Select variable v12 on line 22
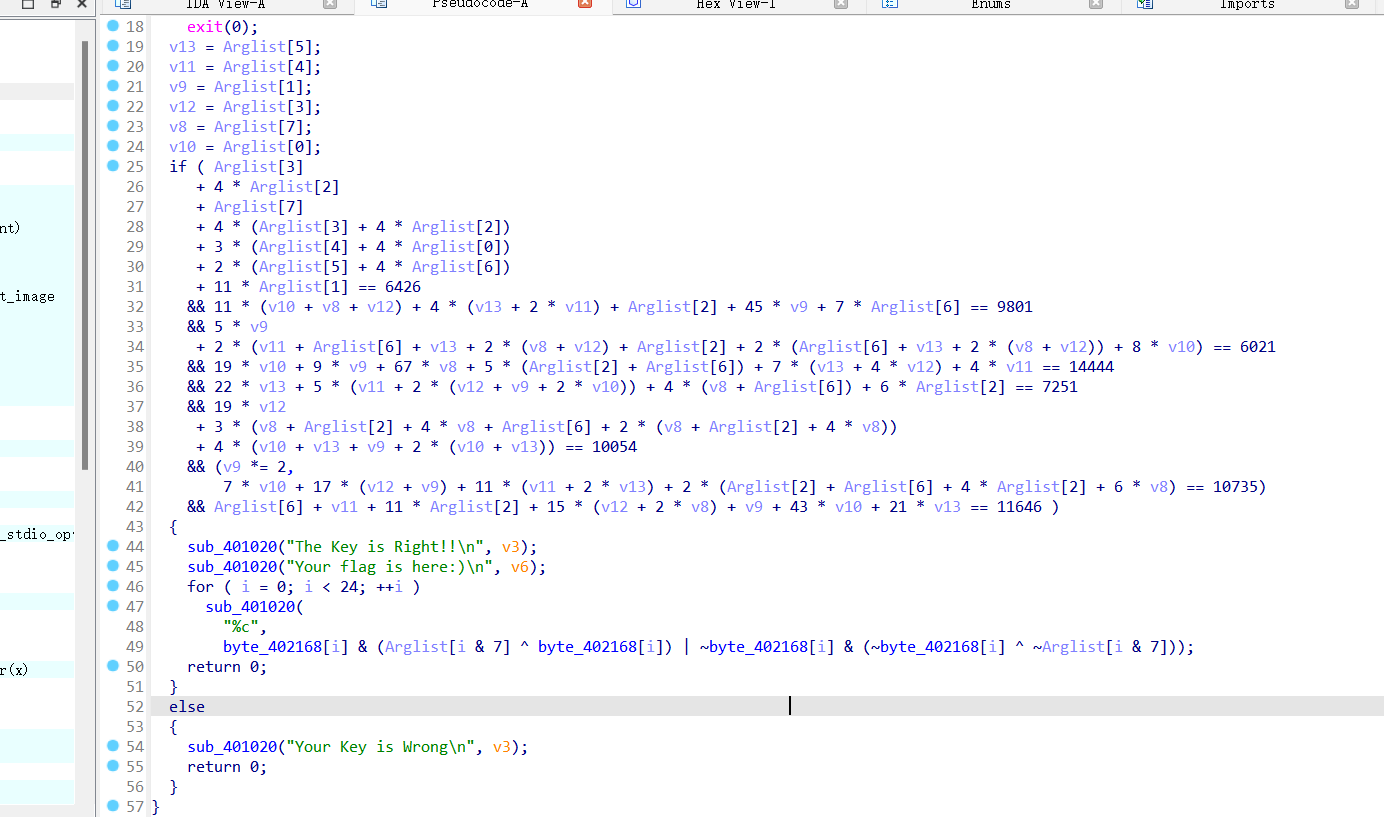 coord(182,107)
